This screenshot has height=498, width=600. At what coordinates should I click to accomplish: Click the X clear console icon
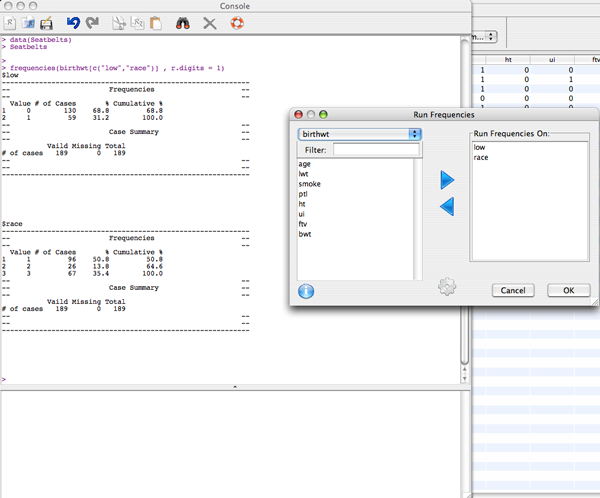210,24
